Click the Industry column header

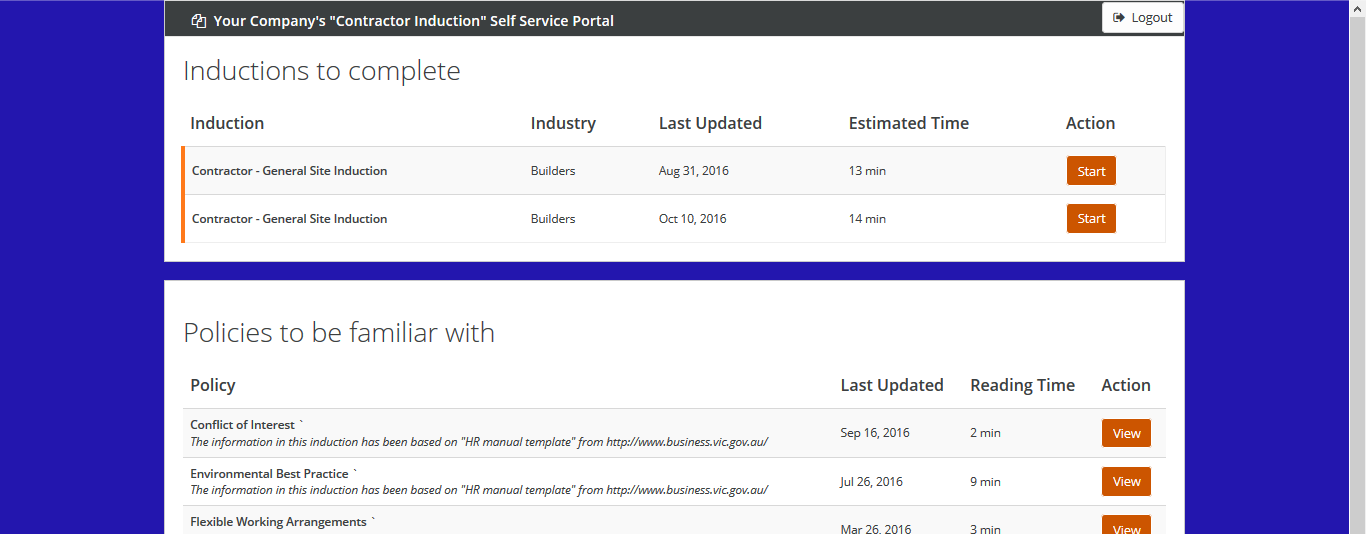click(x=563, y=123)
